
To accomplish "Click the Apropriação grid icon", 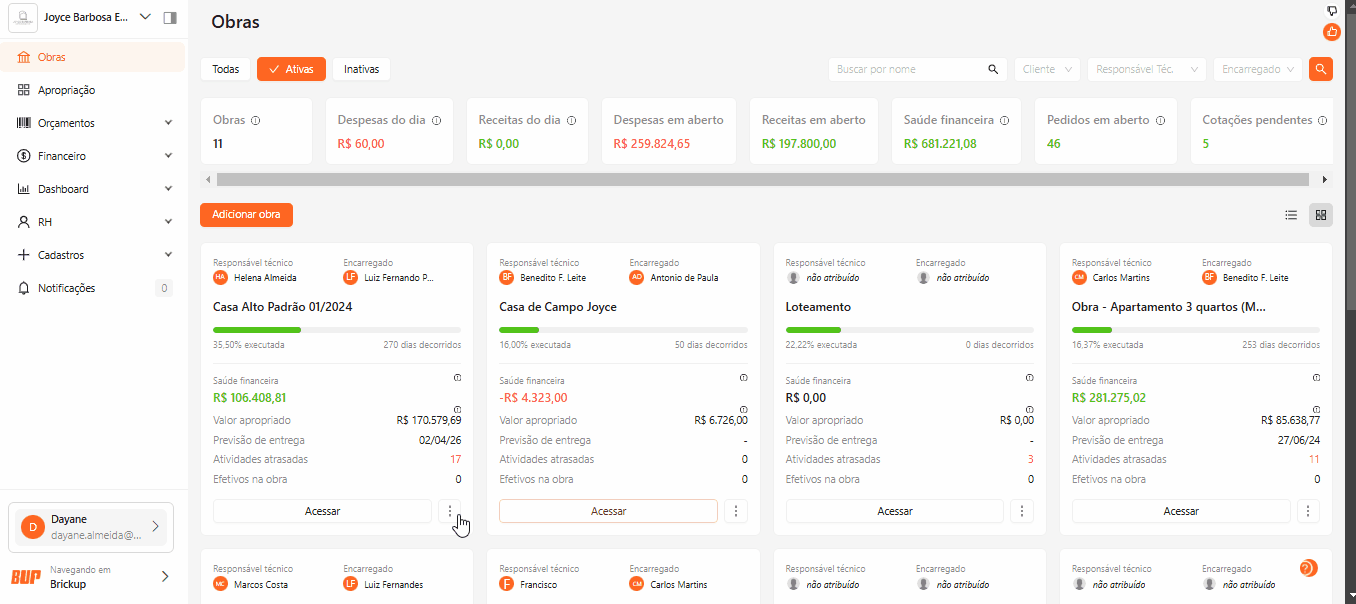I will coord(24,90).
